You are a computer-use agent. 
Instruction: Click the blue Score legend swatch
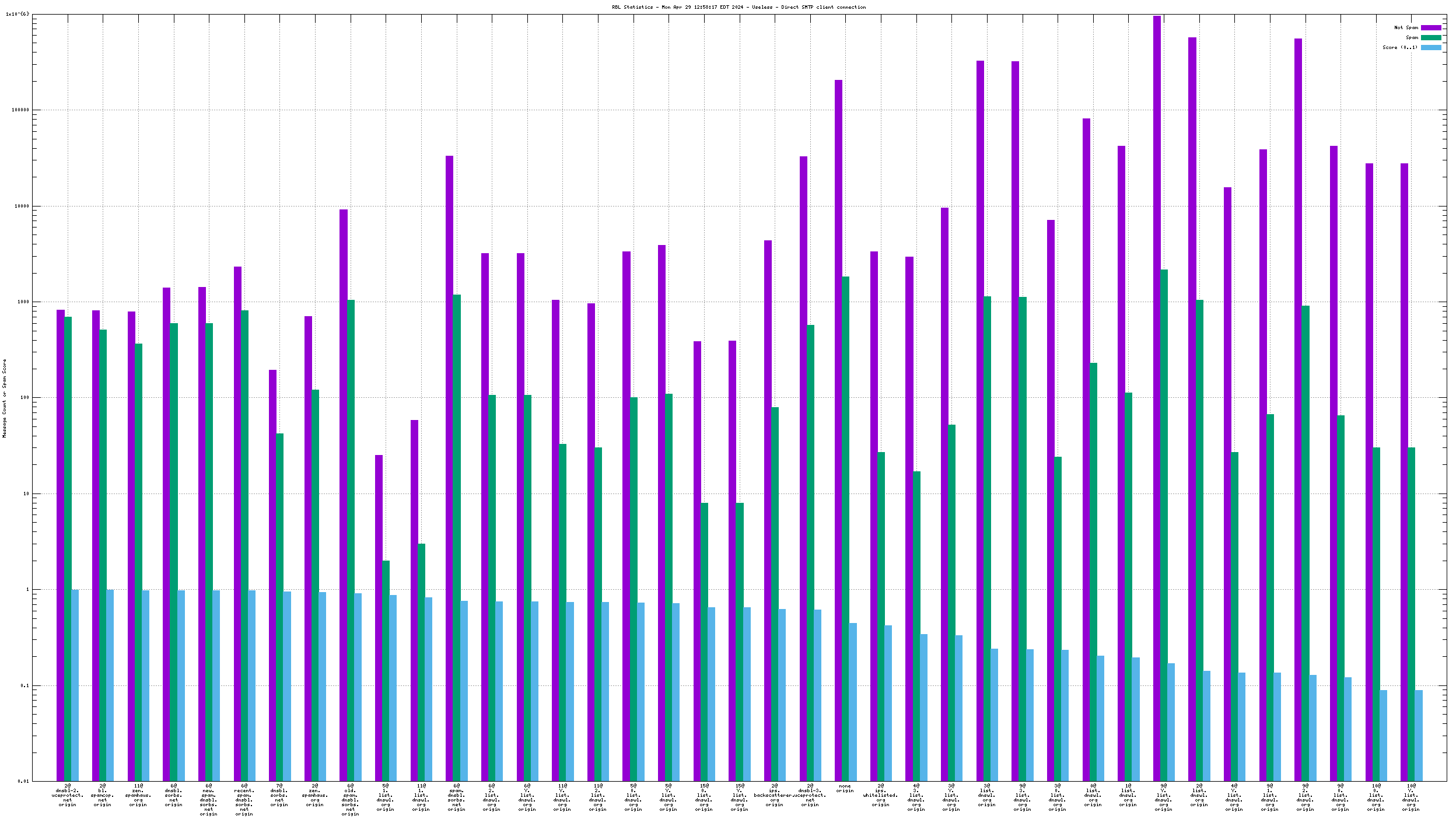pyautogui.click(x=1430, y=47)
